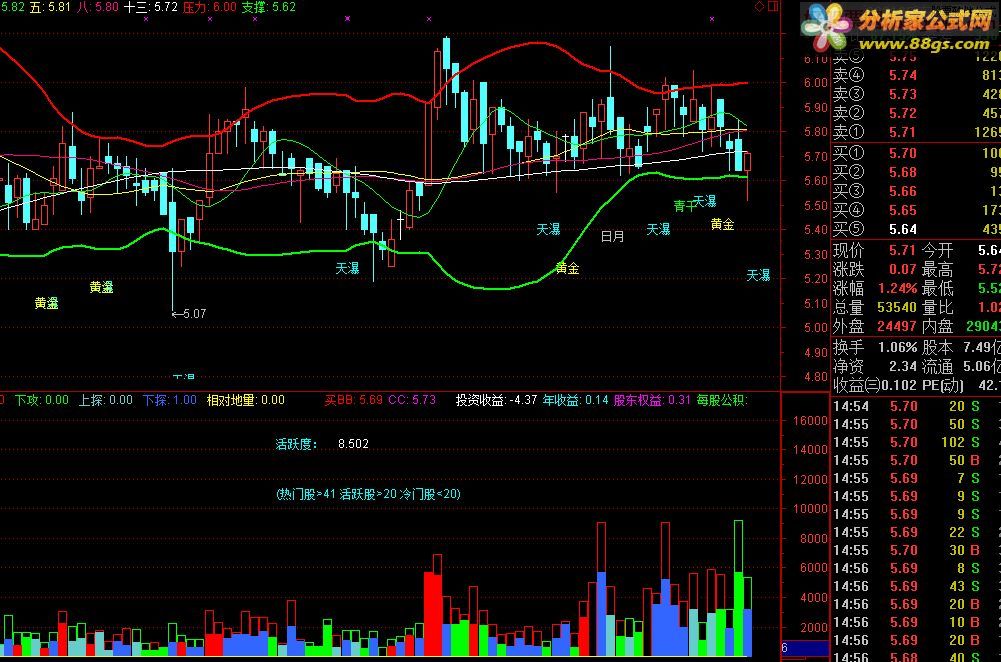Screen dimensions: 1001x662
Task: Click the 净资 2.34 value
Action: (875, 366)
